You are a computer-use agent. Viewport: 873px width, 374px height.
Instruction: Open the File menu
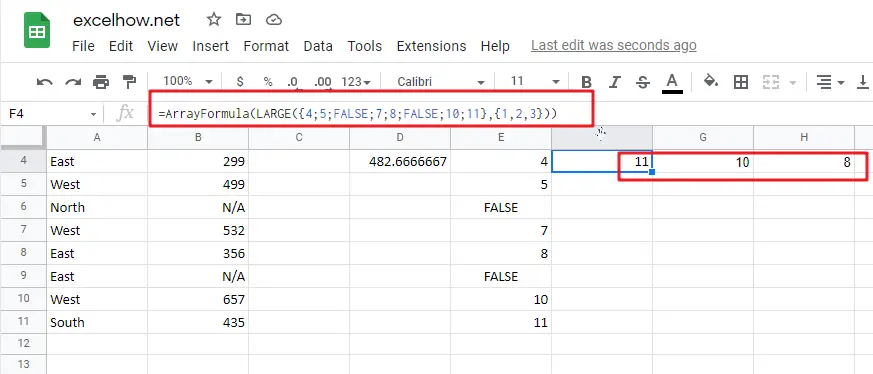click(x=84, y=46)
